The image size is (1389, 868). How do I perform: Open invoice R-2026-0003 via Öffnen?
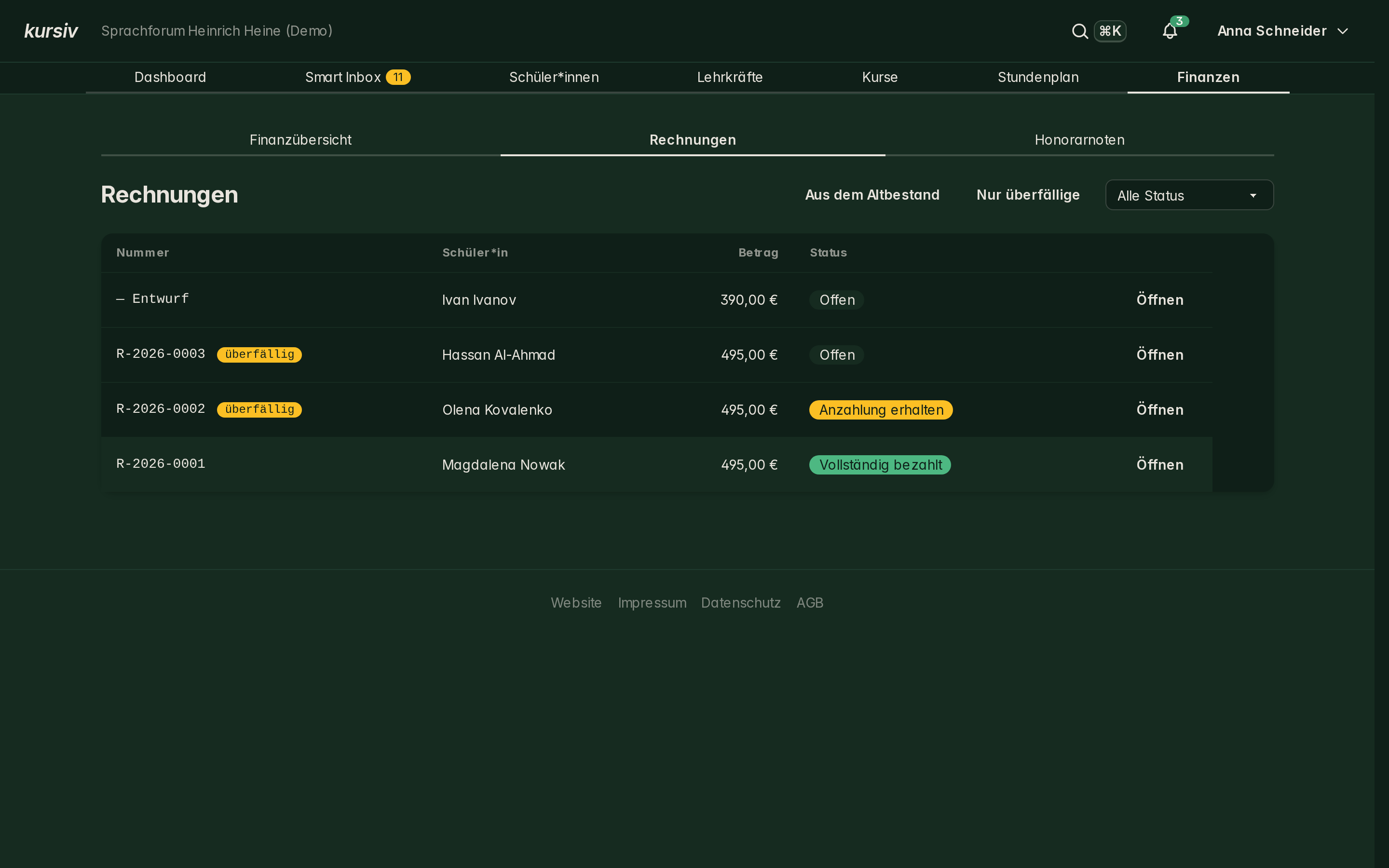1160,355
